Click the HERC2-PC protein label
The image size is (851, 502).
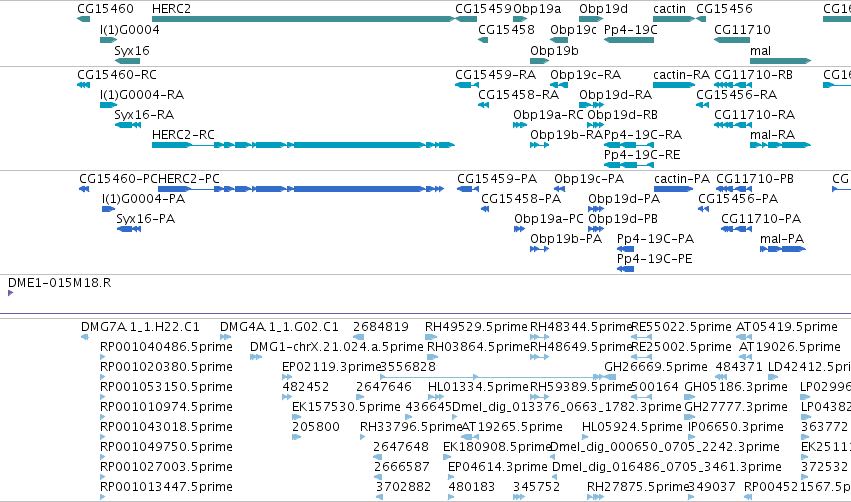pyautogui.click(x=188, y=179)
